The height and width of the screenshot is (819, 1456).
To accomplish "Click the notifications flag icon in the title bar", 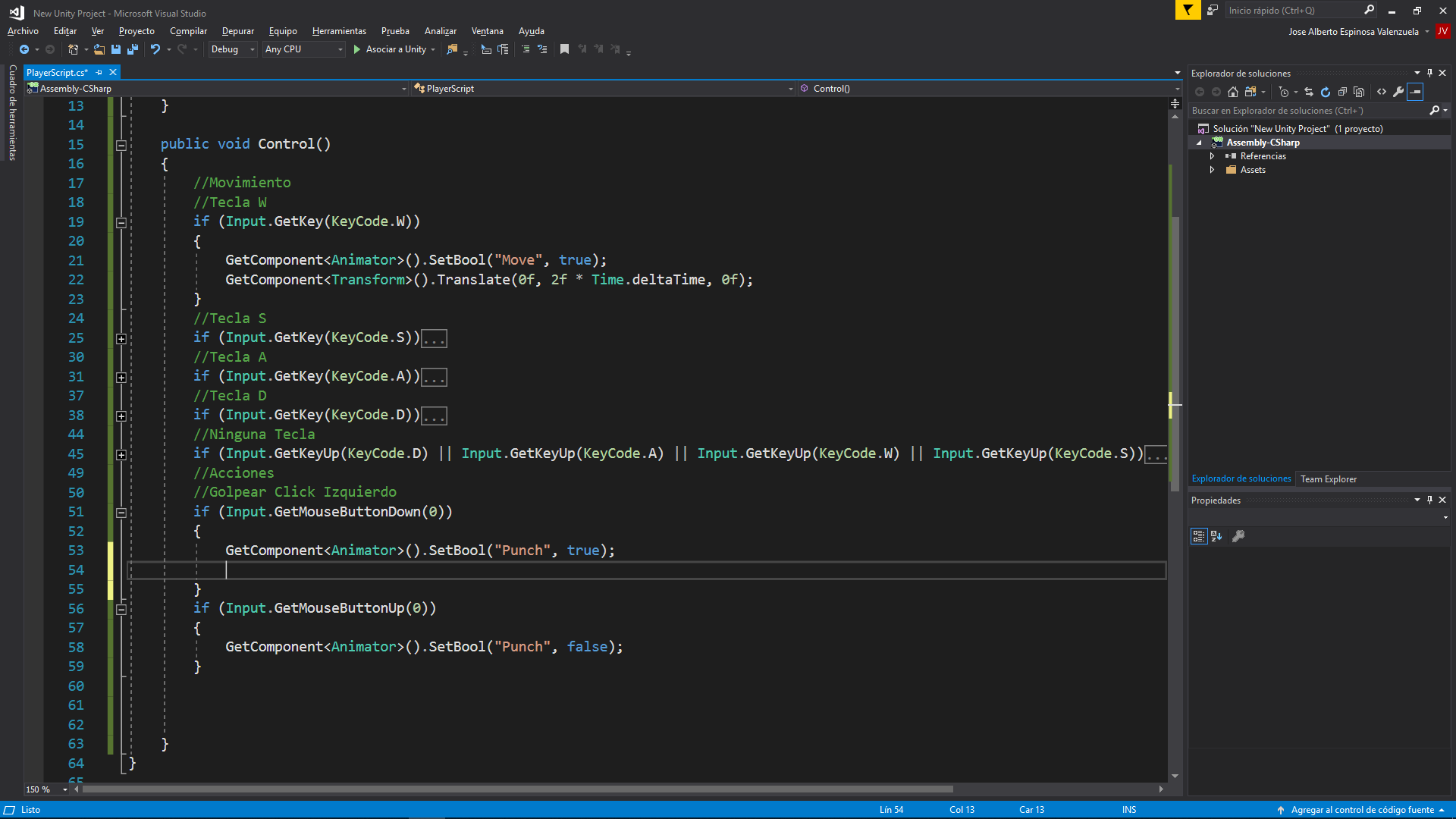I will click(x=1188, y=10).
